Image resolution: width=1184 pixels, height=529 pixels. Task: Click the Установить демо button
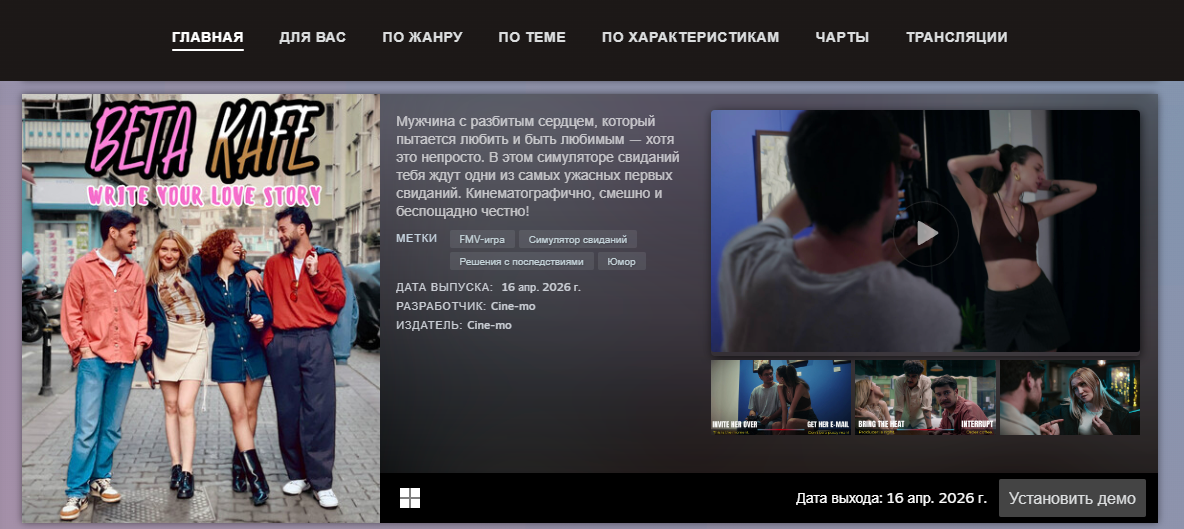[1072, 498]
